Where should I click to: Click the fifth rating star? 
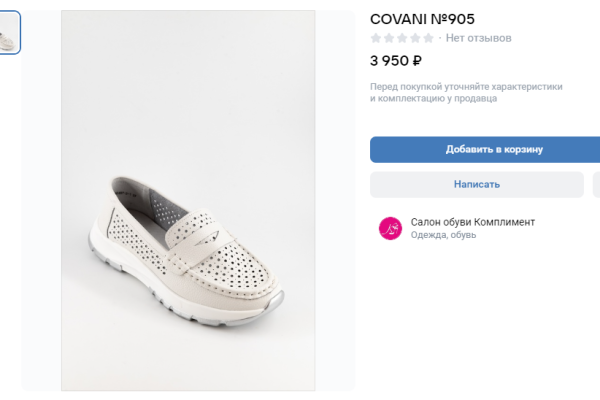coord(428,38)
